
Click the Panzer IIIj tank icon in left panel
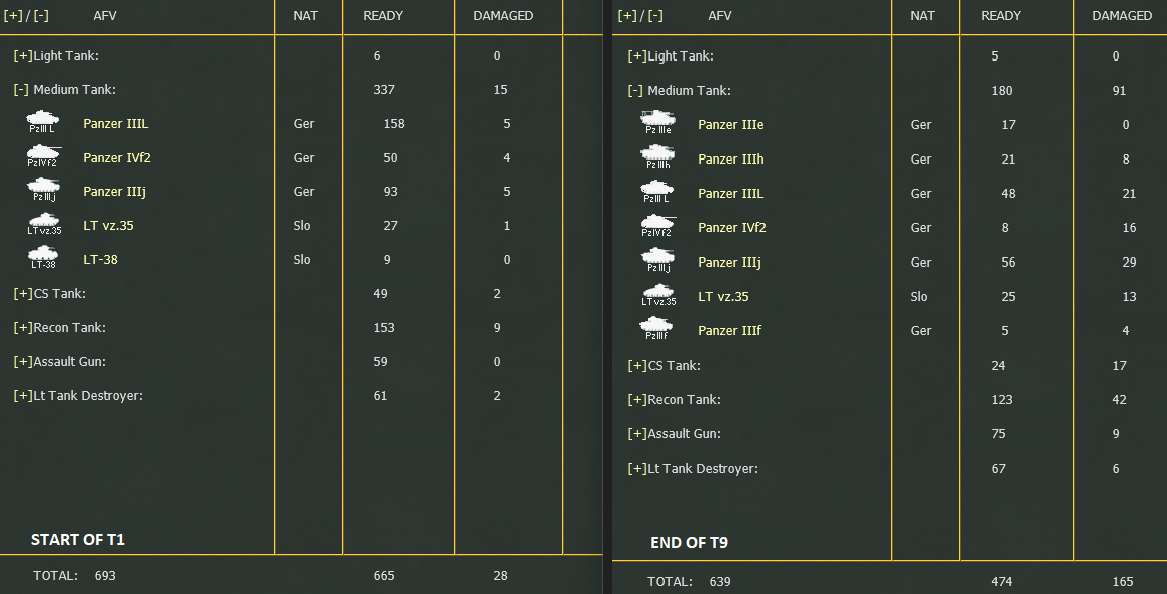42,191
